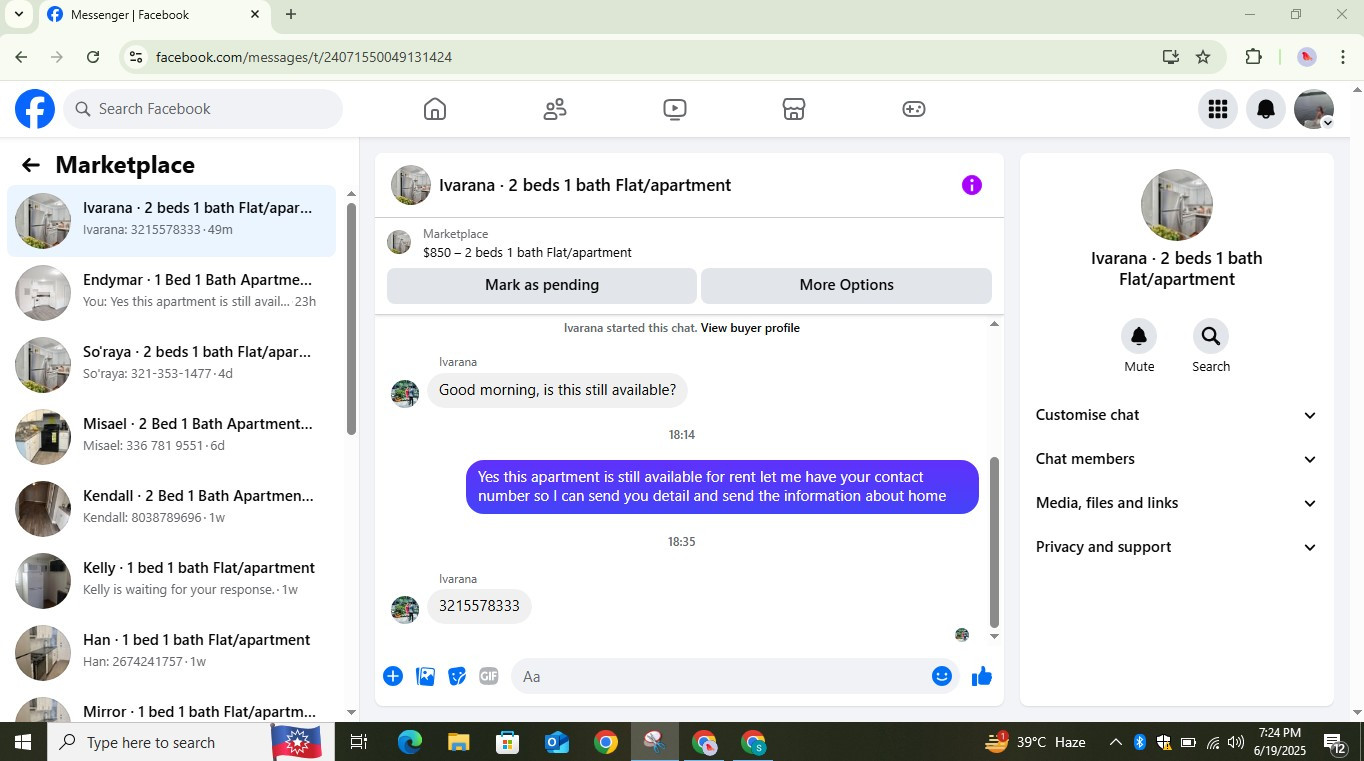The width and height of the screenshot is (1364, 761).
Task: Open more actions plus icon in composer
Action: pyautogui.click(x=393, y=676)
